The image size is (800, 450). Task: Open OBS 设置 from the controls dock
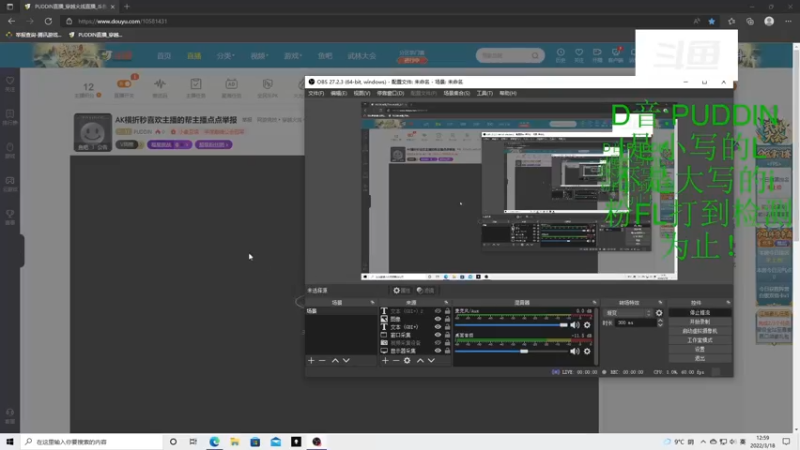699,349
